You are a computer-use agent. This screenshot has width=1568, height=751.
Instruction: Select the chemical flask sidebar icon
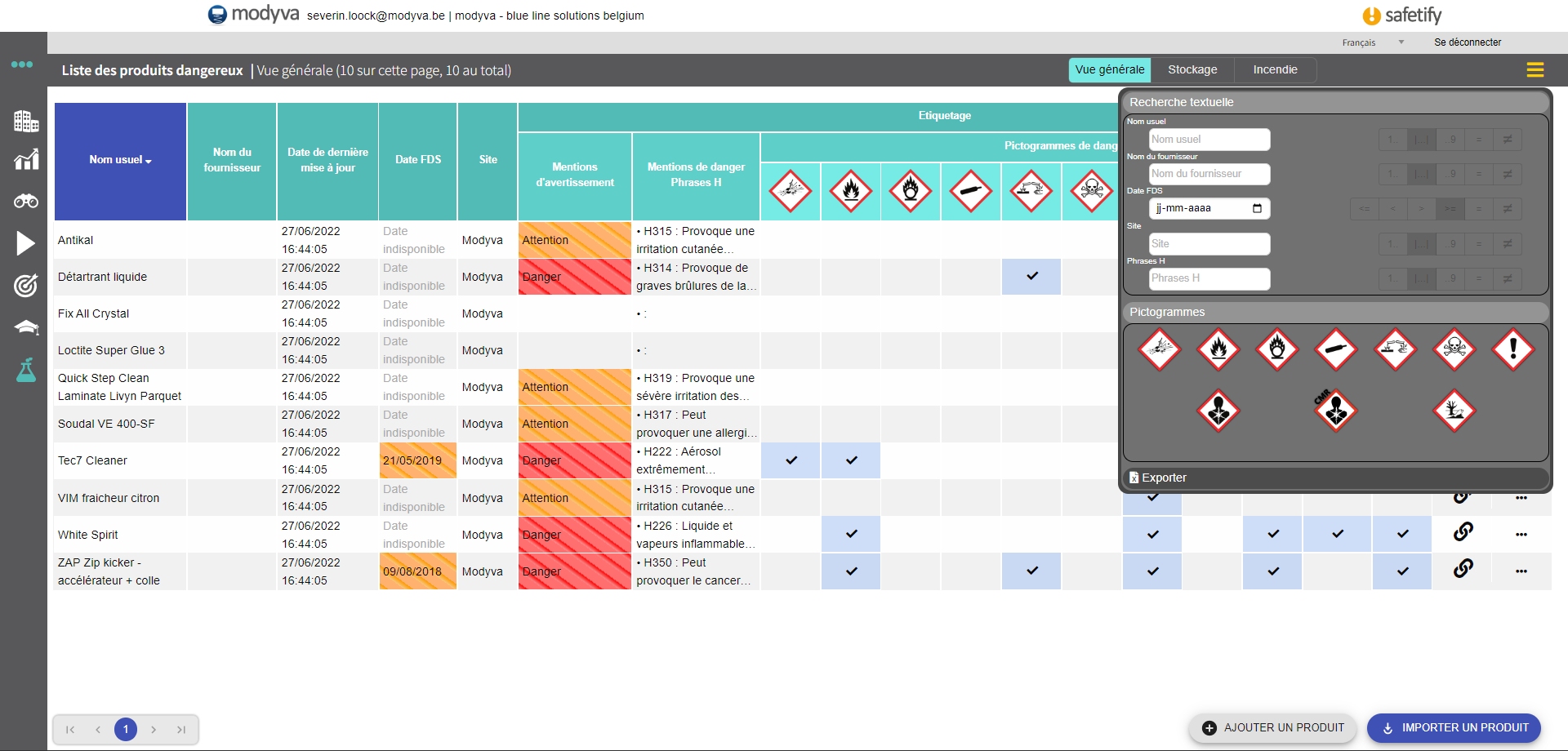[x=26, y=370]
